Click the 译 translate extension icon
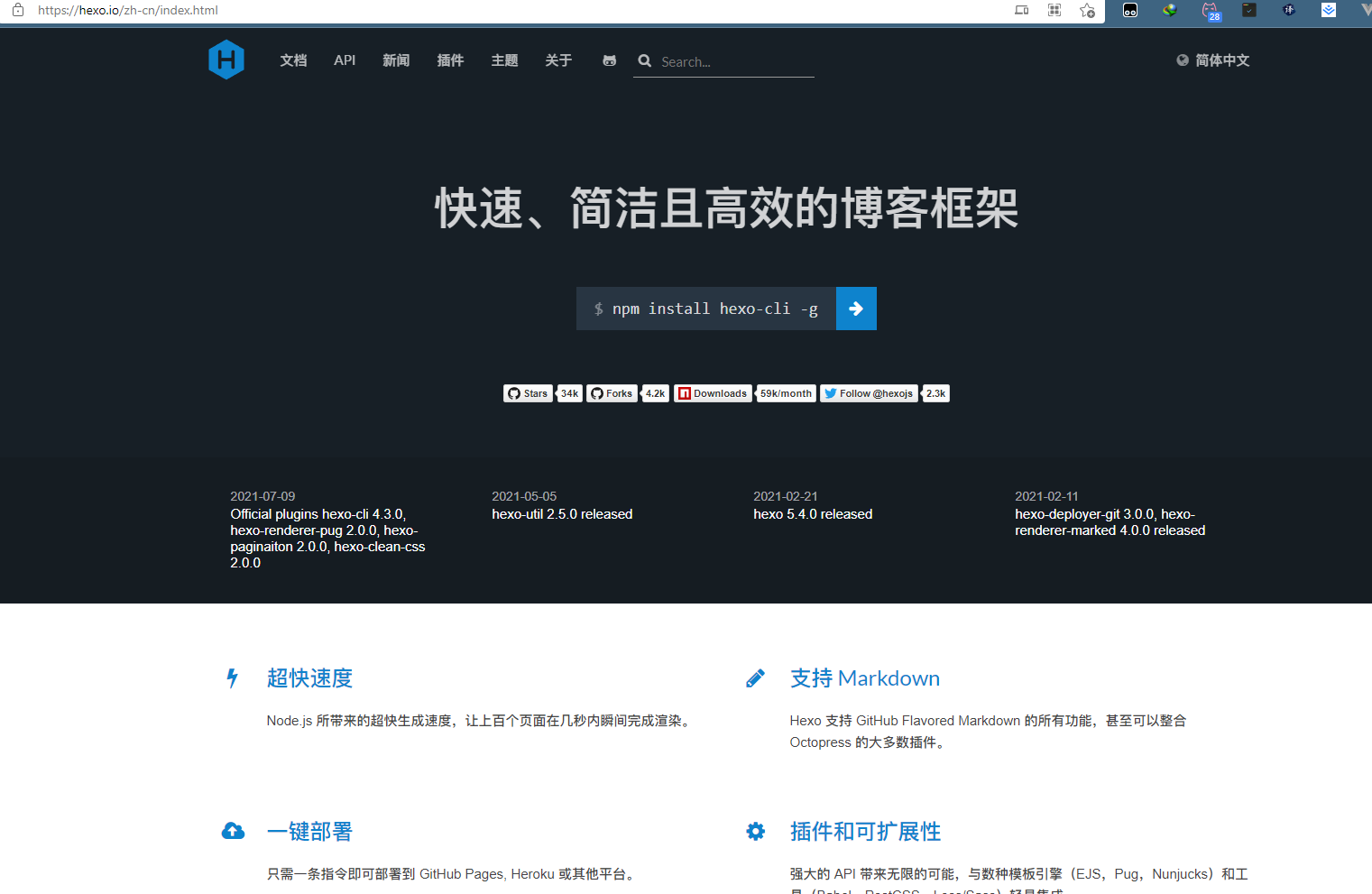The height and width of the screenshot is (894, 1372). (x=1289, y=10)
